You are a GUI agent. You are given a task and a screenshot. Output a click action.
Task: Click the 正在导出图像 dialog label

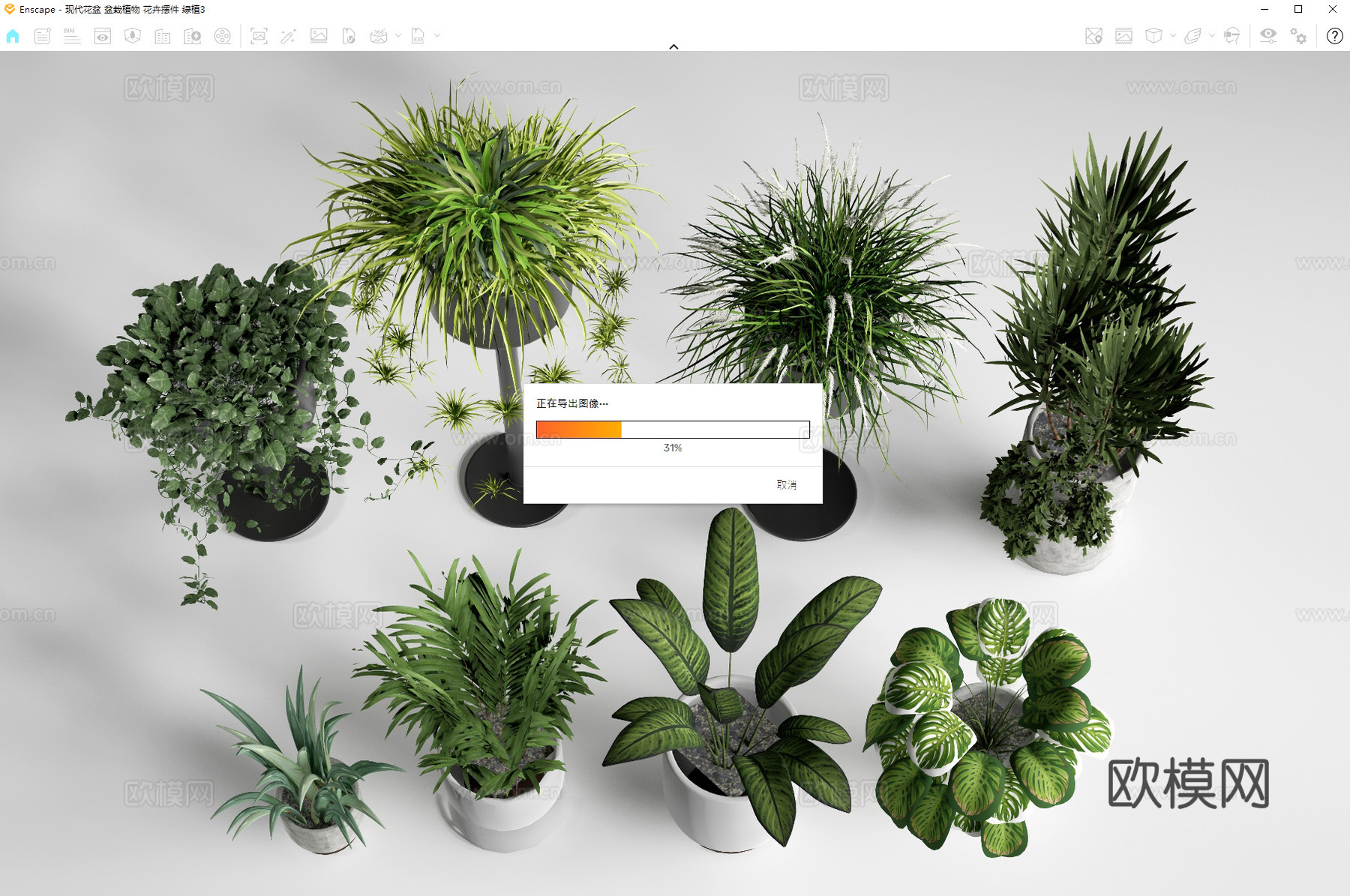pos(572,403)
